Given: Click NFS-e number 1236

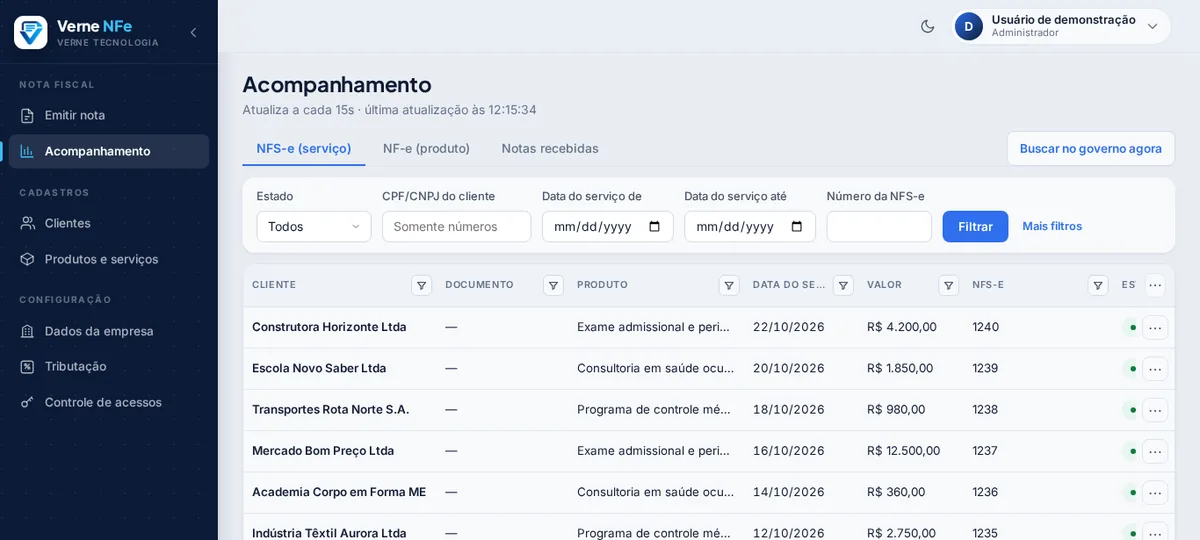Looking at the screenshot, I should [x=985, y=492].
